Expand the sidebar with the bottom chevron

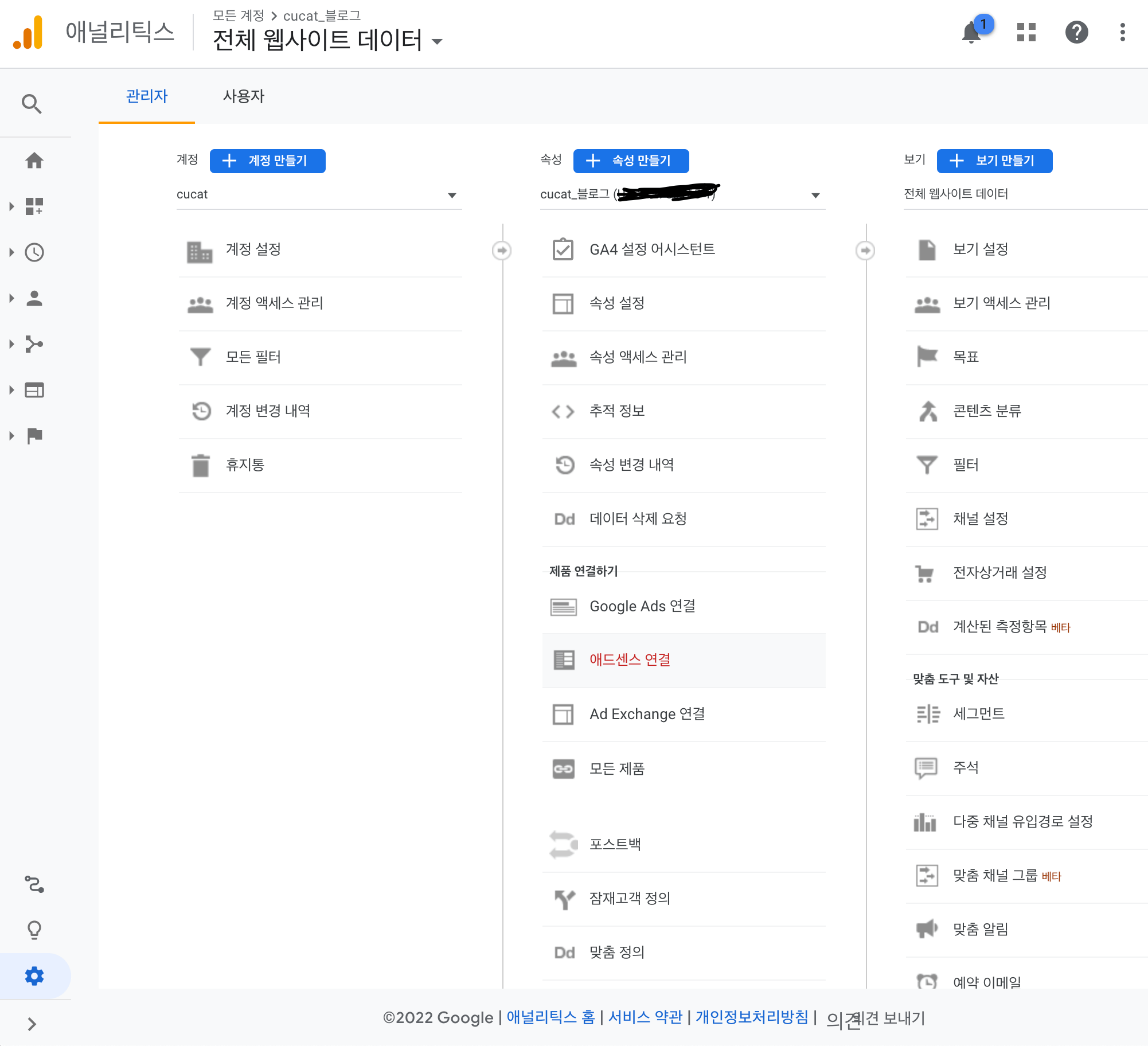click(32, 1024)
